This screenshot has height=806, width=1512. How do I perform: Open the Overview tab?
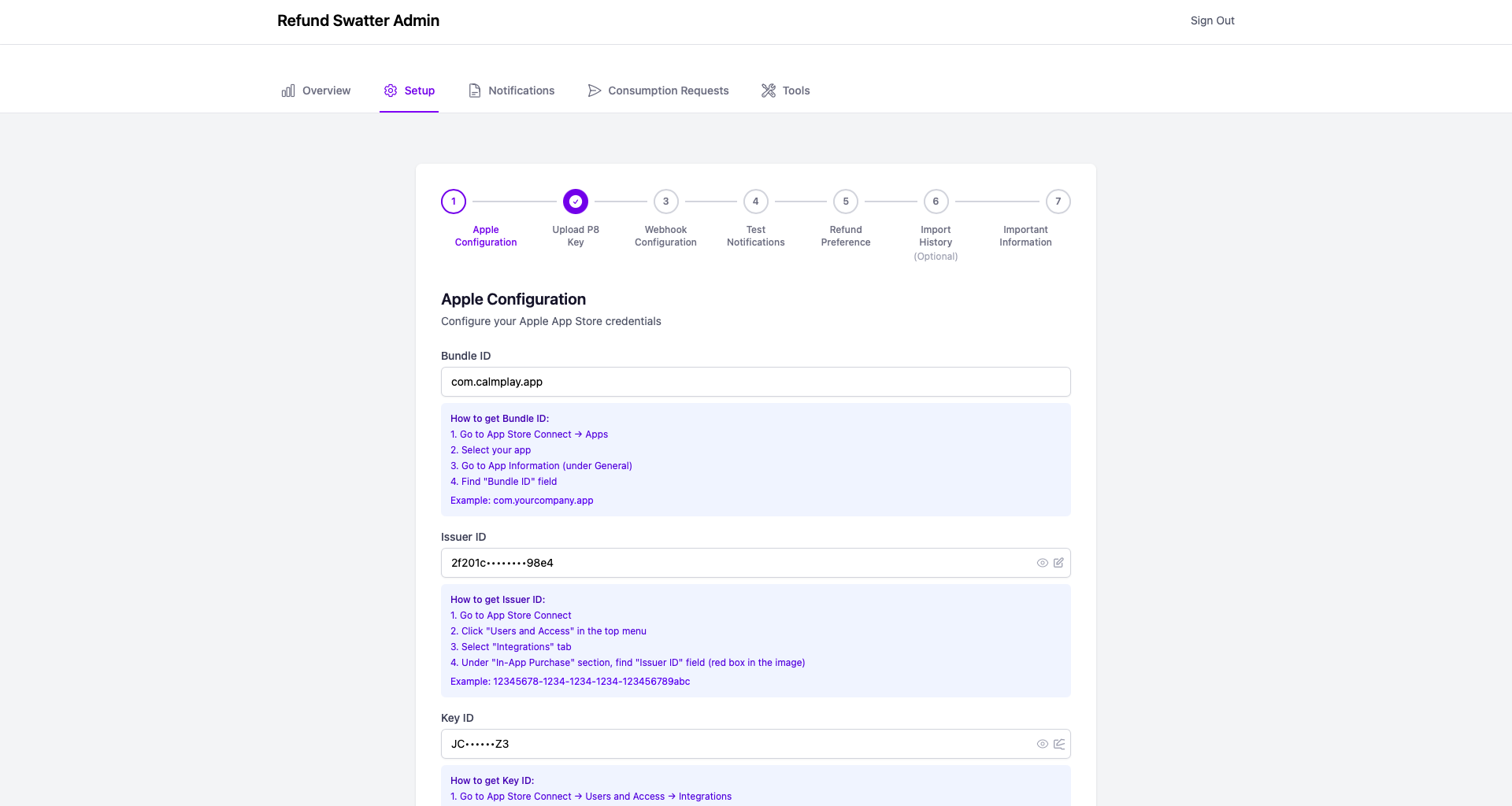pyautogui.click(x=316, y=91)
